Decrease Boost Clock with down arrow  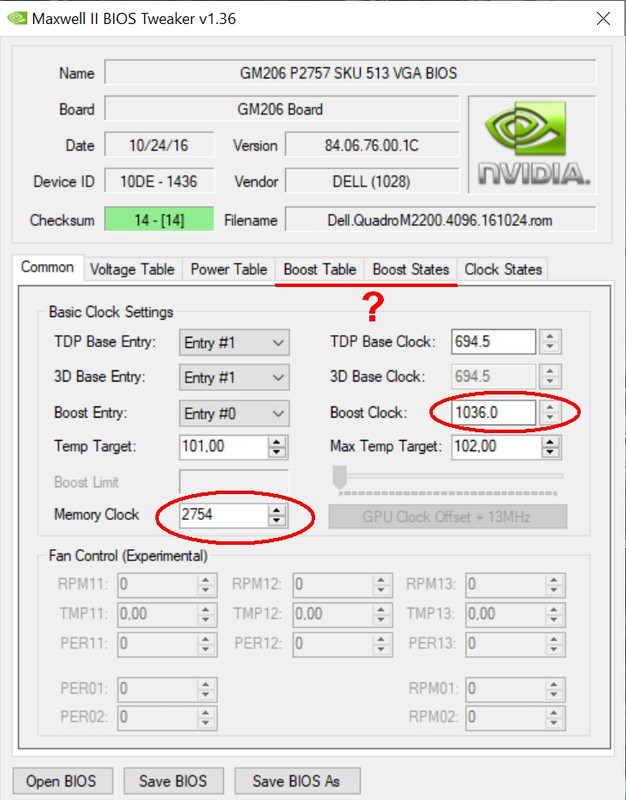tap(550, 418)
